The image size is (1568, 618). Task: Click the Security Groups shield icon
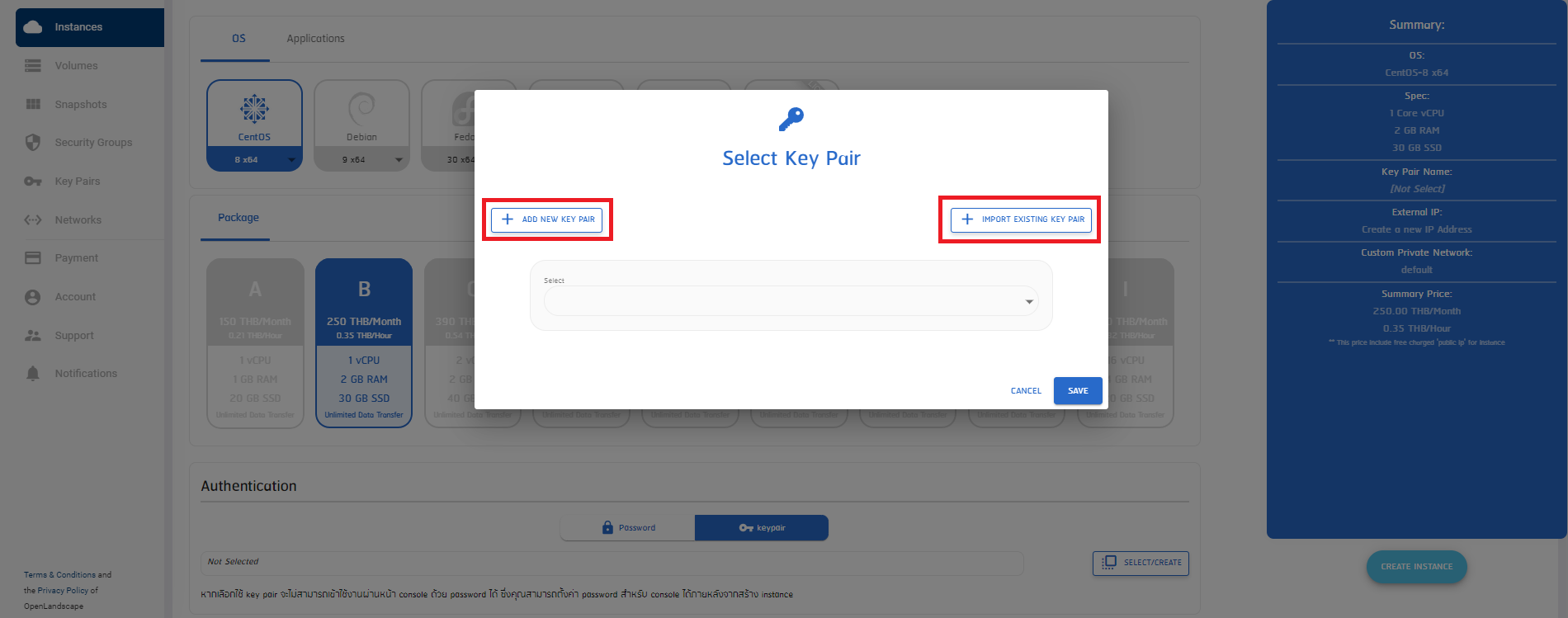tap(33, 143)
